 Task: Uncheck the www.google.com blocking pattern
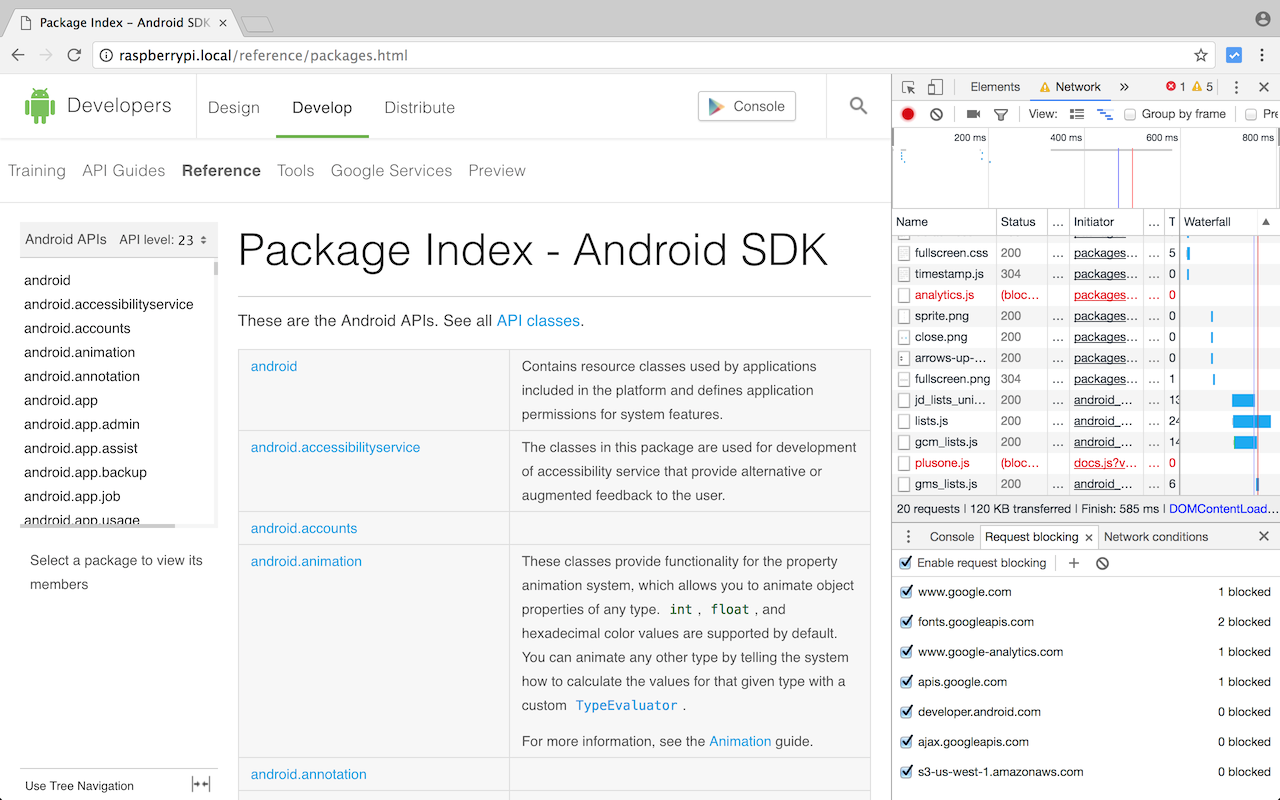[906, 592]
